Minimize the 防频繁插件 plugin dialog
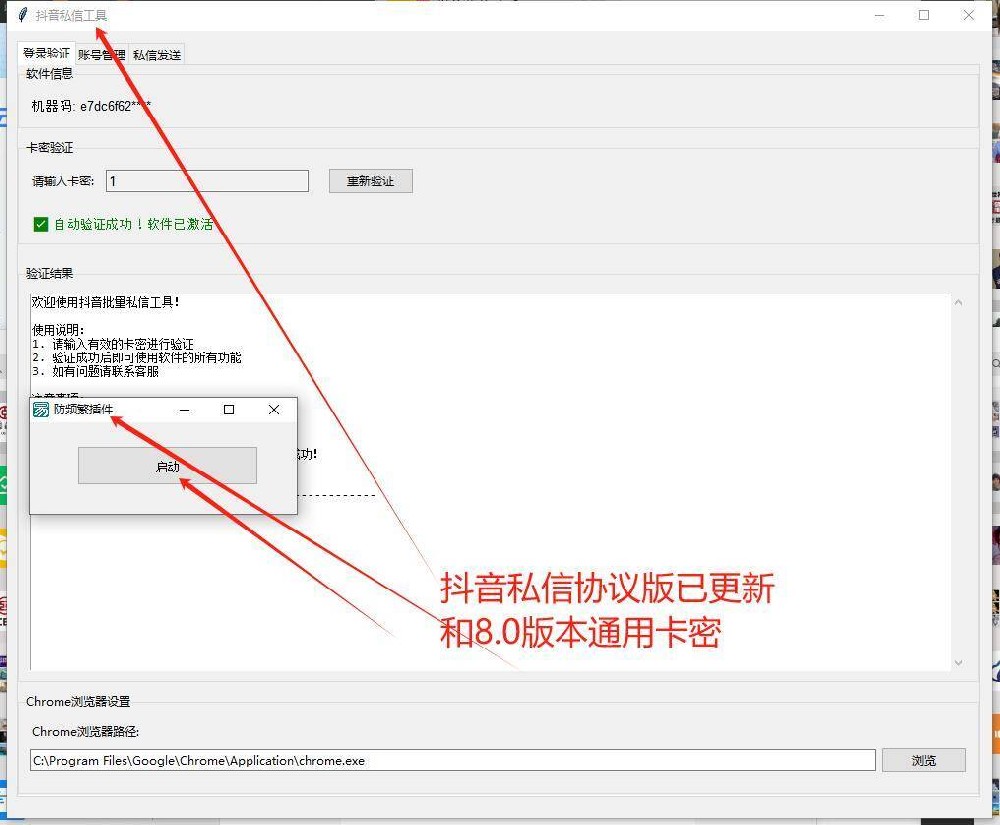The width and height of the screenshot is (1000, 825). pyautogui.click(x=184, y=410)
